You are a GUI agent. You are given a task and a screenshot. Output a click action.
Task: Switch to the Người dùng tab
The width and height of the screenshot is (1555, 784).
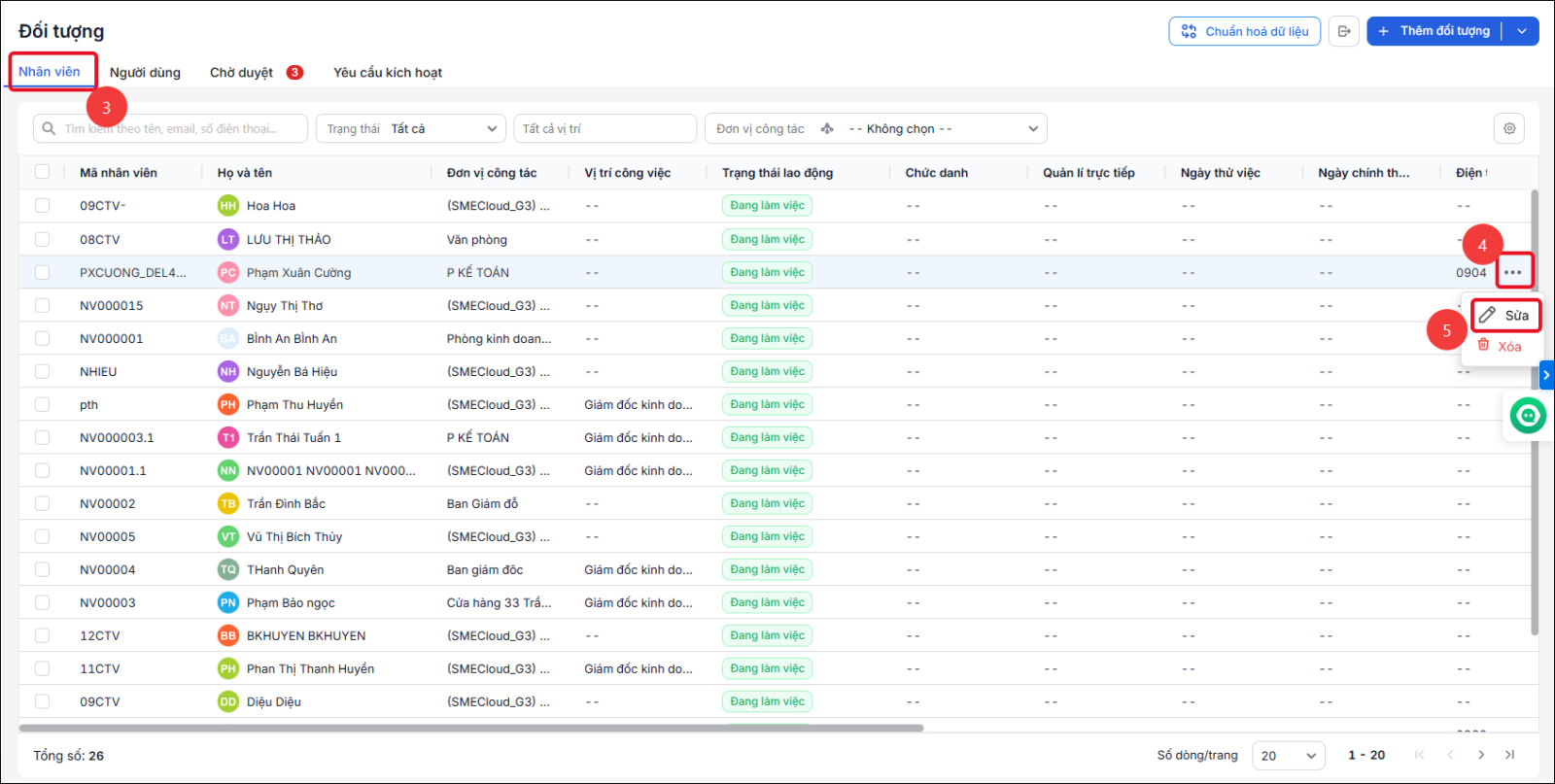[x=145, y=73]
